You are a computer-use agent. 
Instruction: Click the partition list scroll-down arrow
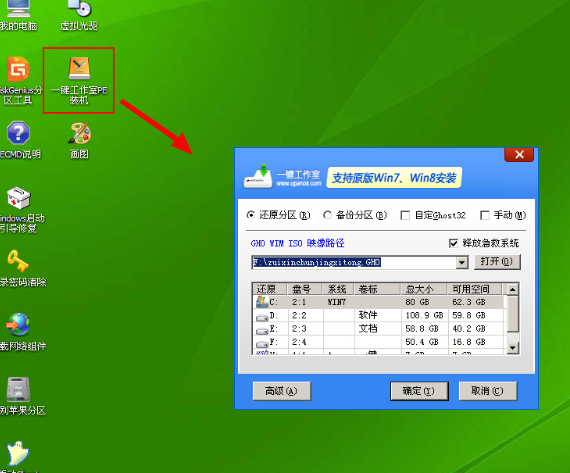pyautogui.click(x=513, y=348)
